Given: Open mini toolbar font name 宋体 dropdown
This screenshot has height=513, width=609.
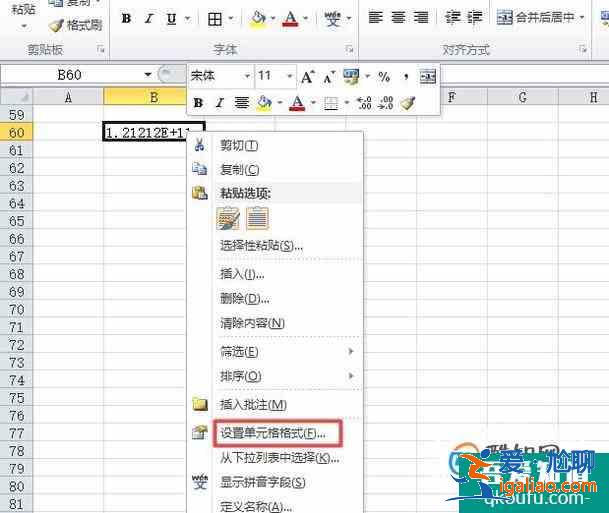Looking at the screenshot, I should (247, 76).
